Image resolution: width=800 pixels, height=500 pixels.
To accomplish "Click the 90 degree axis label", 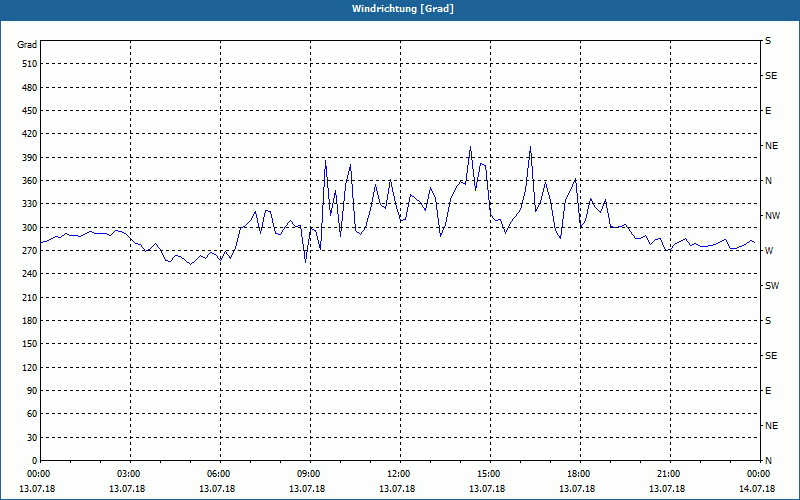I will click(x=32, y=391).
